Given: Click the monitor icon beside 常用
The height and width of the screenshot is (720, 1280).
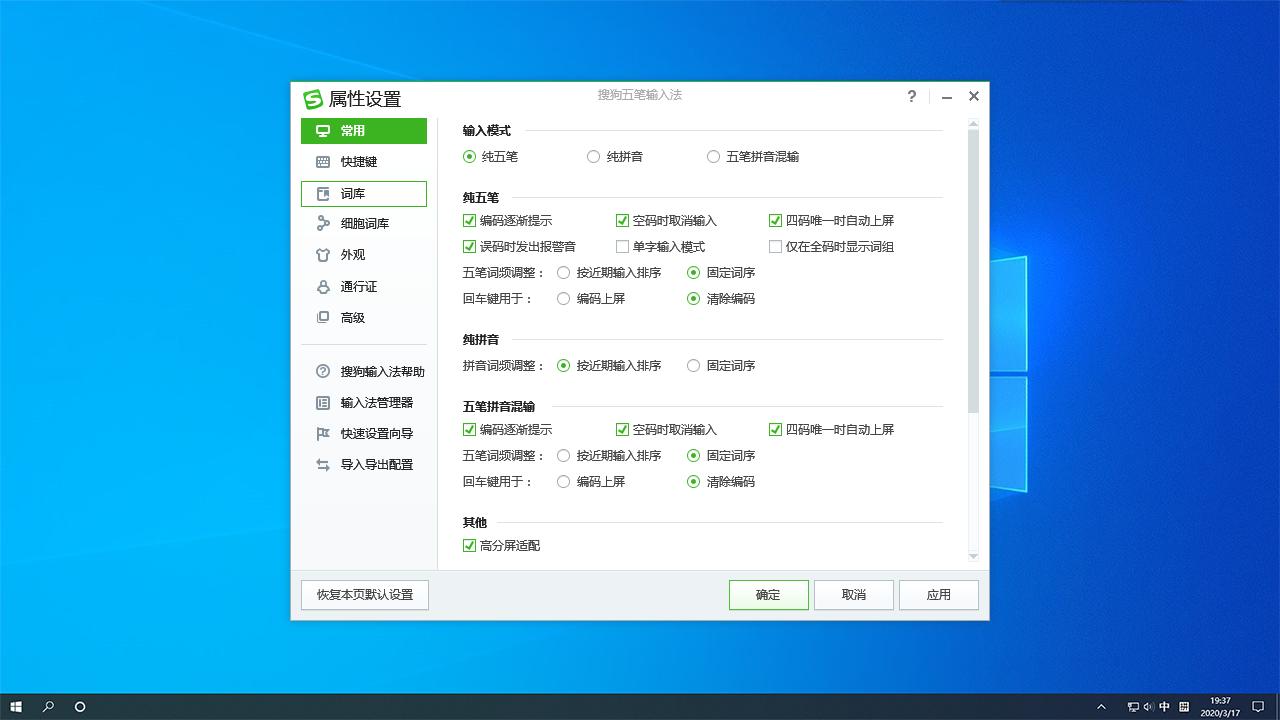Looking at the screenshot, I should click(x=323, y=131).
